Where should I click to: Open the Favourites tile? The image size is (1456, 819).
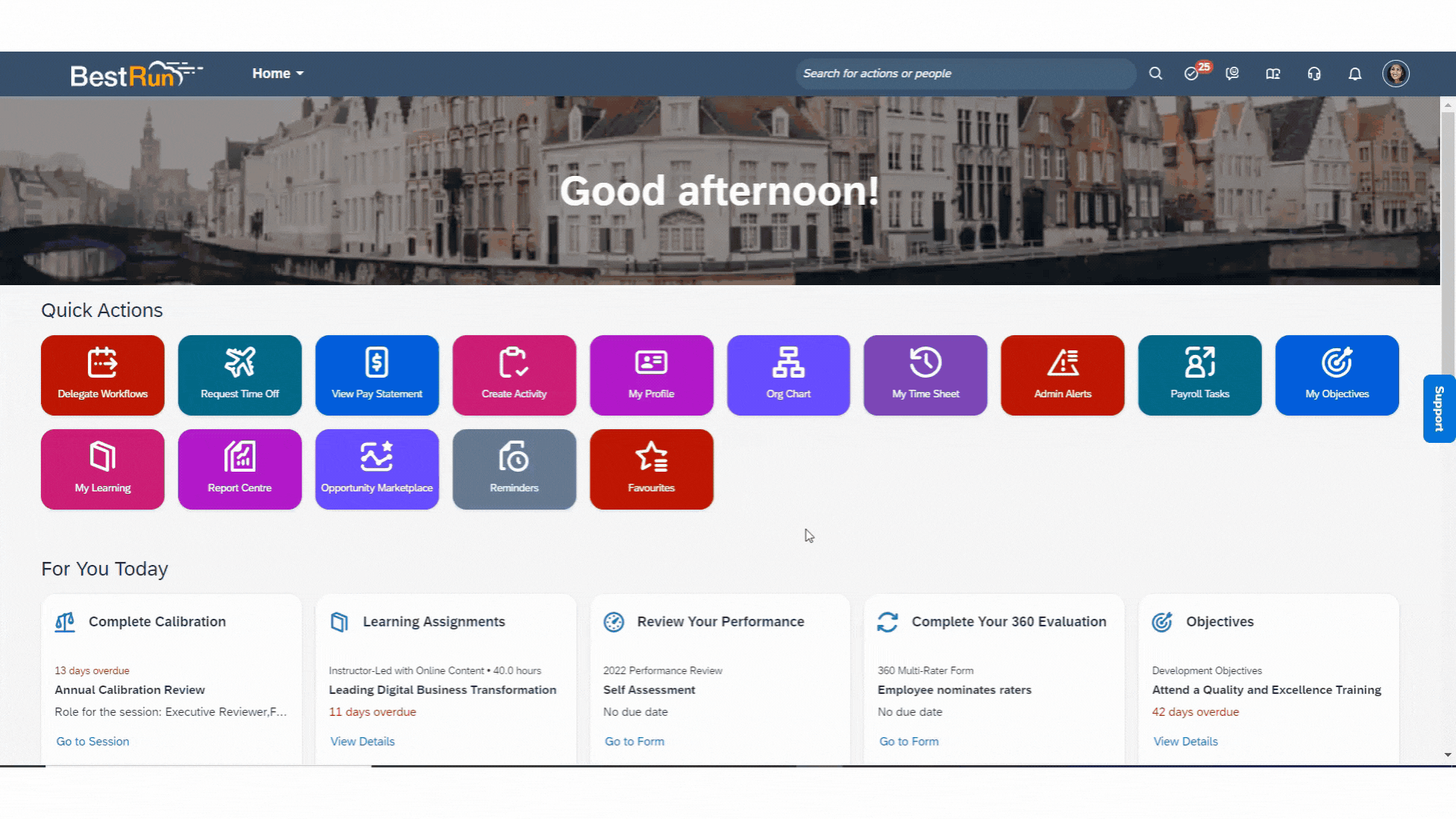tap(651, 469)
